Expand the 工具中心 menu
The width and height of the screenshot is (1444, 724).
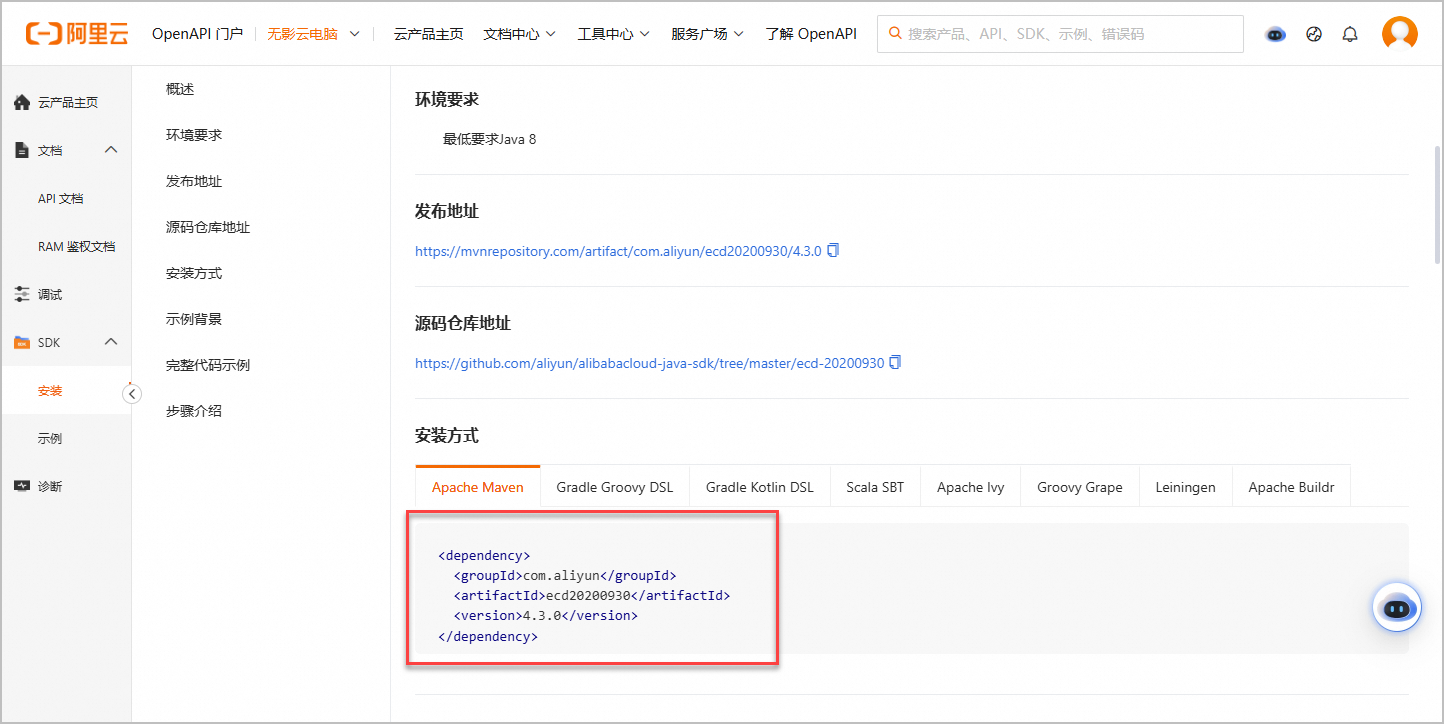click(x=613, y=34)
